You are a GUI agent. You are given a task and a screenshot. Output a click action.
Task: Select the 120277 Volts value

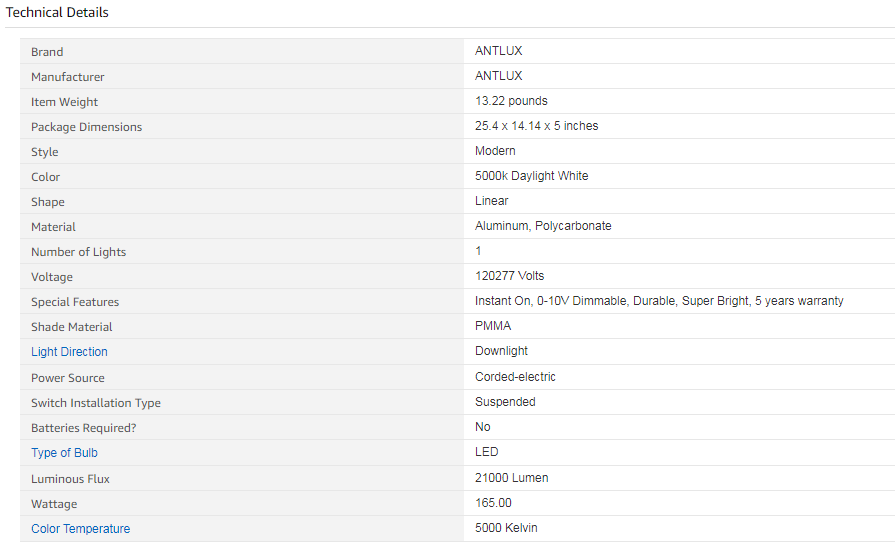pyautogui.click(x=509, y=276)
